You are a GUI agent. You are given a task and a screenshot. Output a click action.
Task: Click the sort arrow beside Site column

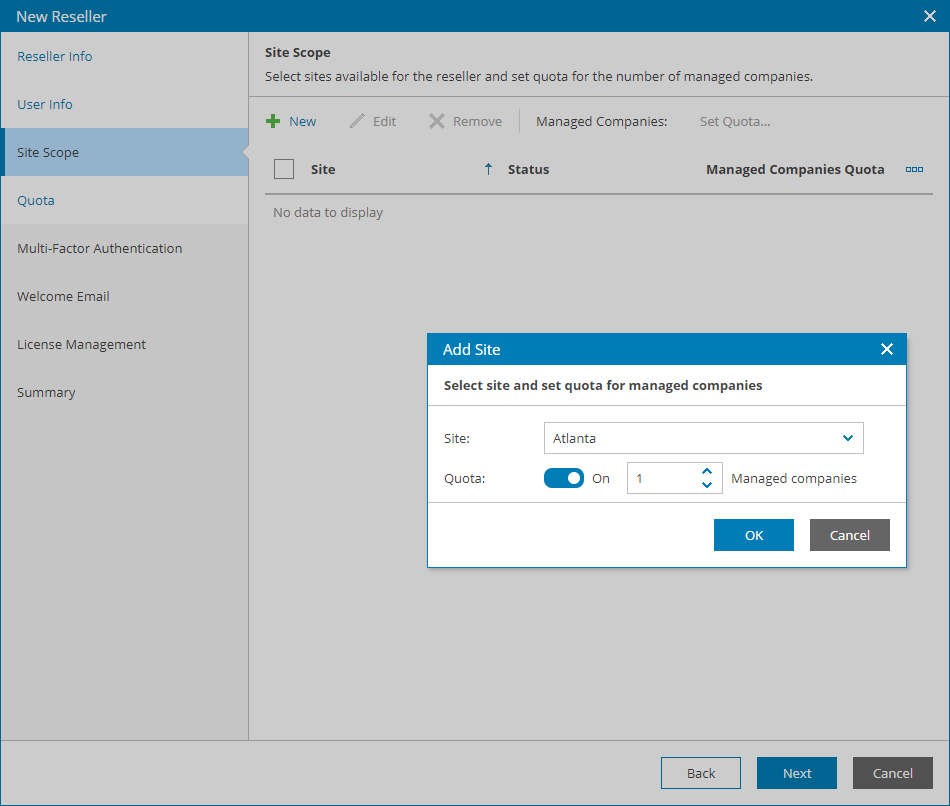(488, 170)
